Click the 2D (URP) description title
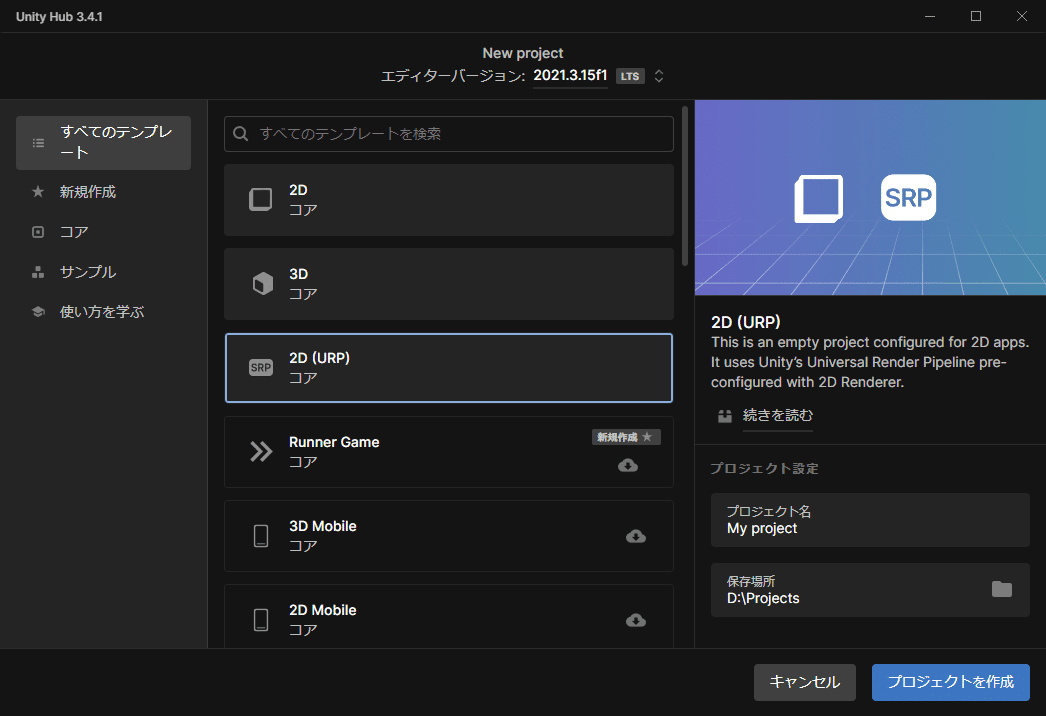The image size is (1046, 716). click(x=745, y=322)
